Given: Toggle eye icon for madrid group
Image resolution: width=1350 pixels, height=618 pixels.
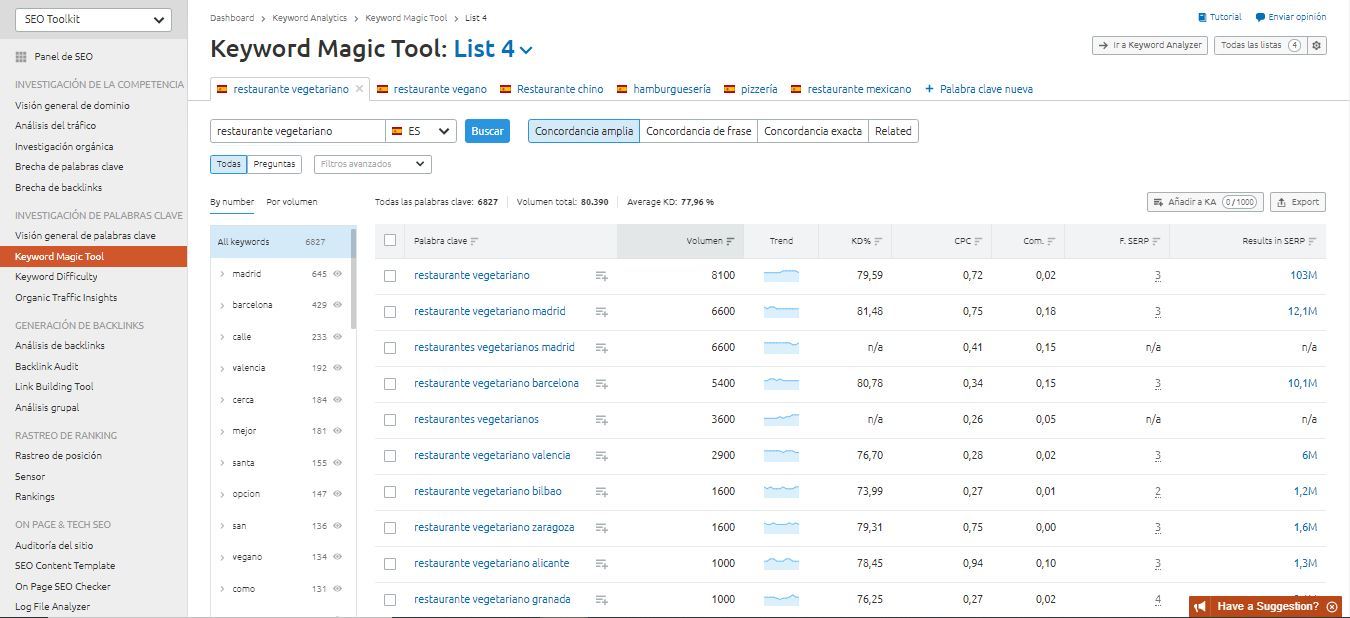Looking at the screenshot, I should pos(338,274).
